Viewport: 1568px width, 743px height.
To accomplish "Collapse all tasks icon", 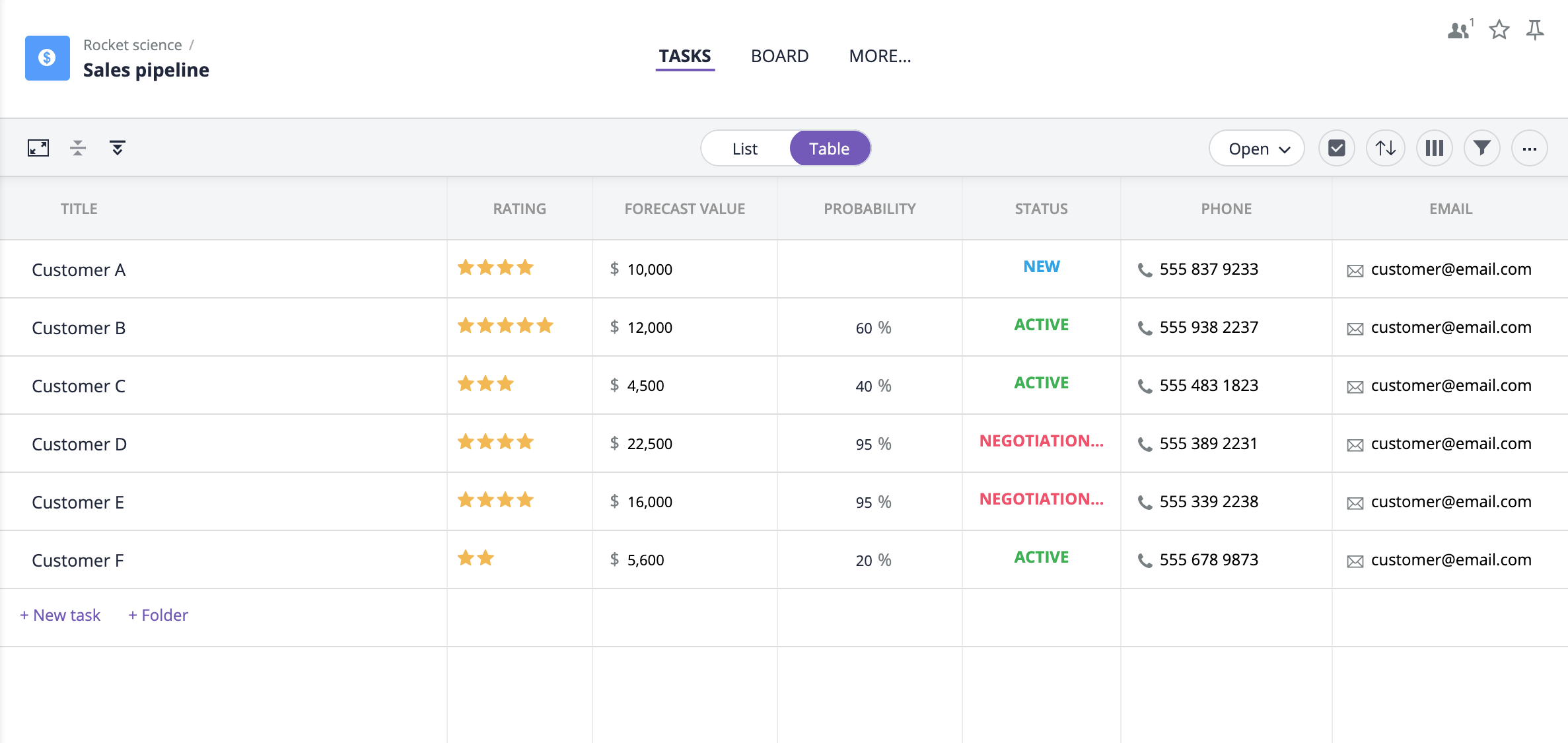I will coord(78,148).
